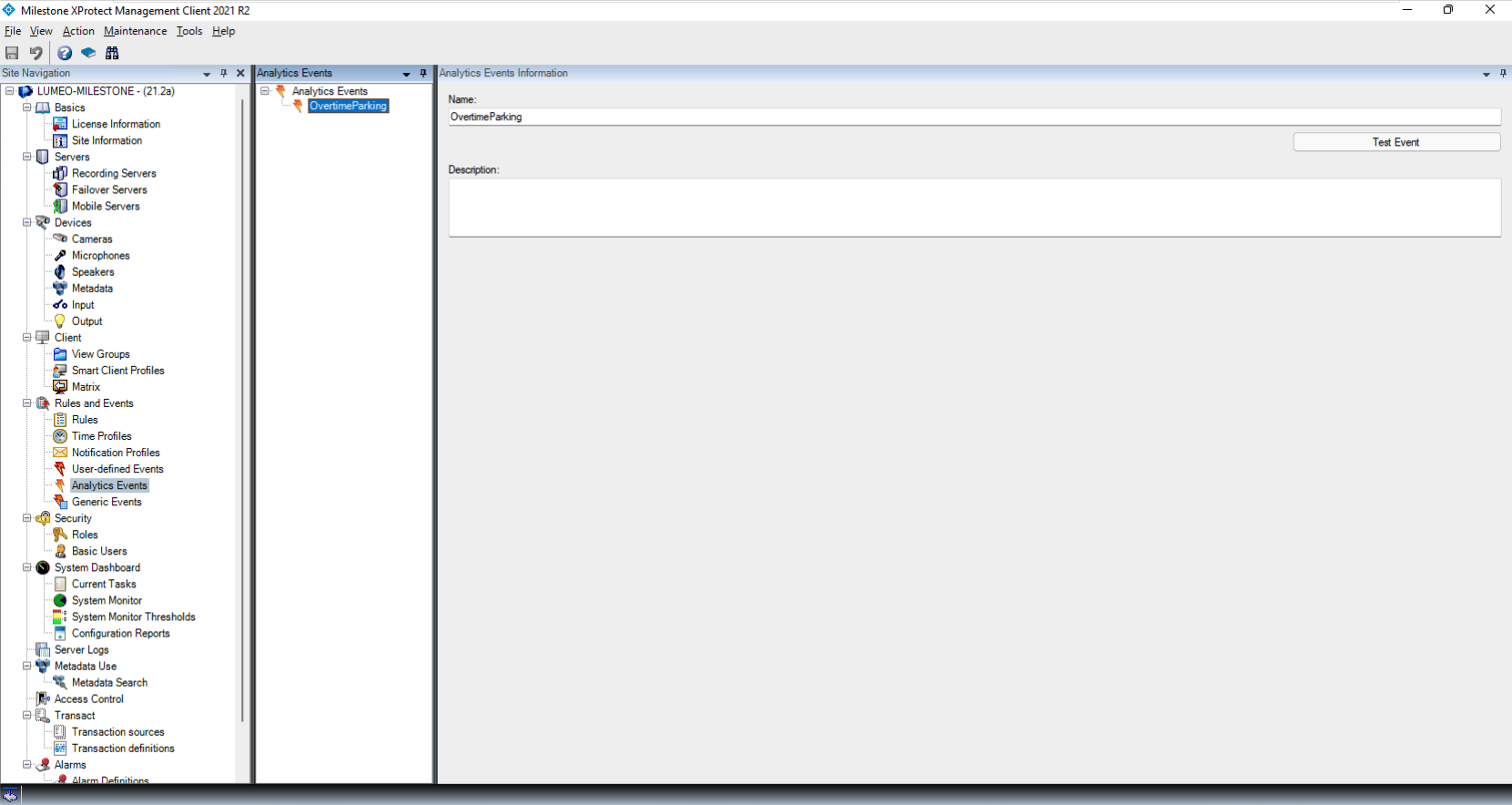
Task: Click the Time Profiles clock icon
Action: (60, 435)
